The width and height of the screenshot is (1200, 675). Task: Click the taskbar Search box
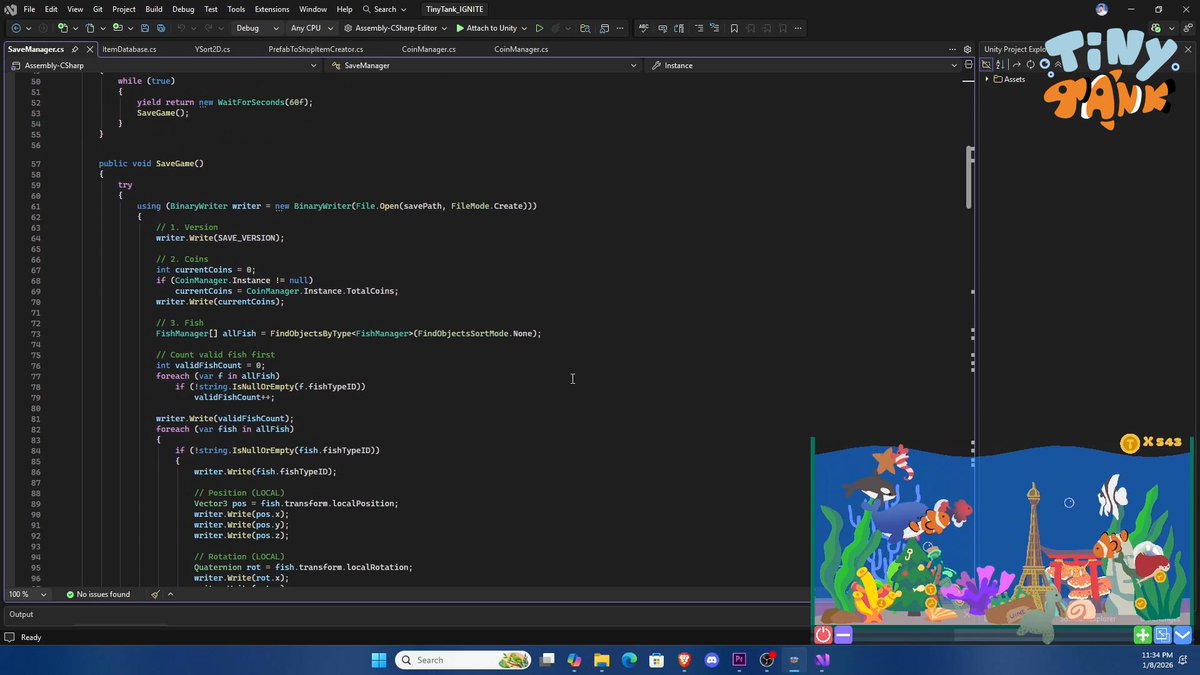[462, 660]
